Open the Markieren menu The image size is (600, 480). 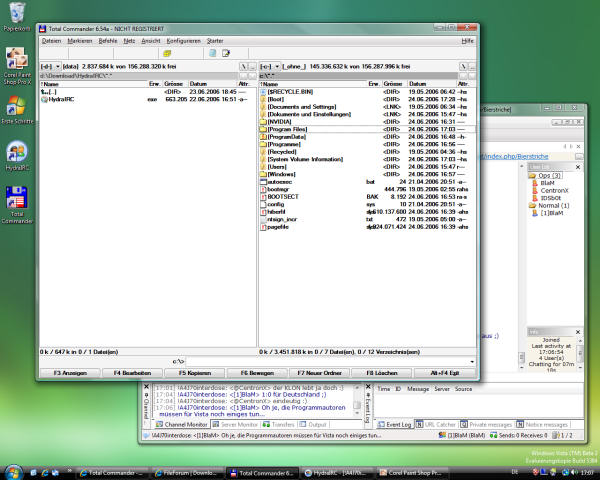(80, 41)
